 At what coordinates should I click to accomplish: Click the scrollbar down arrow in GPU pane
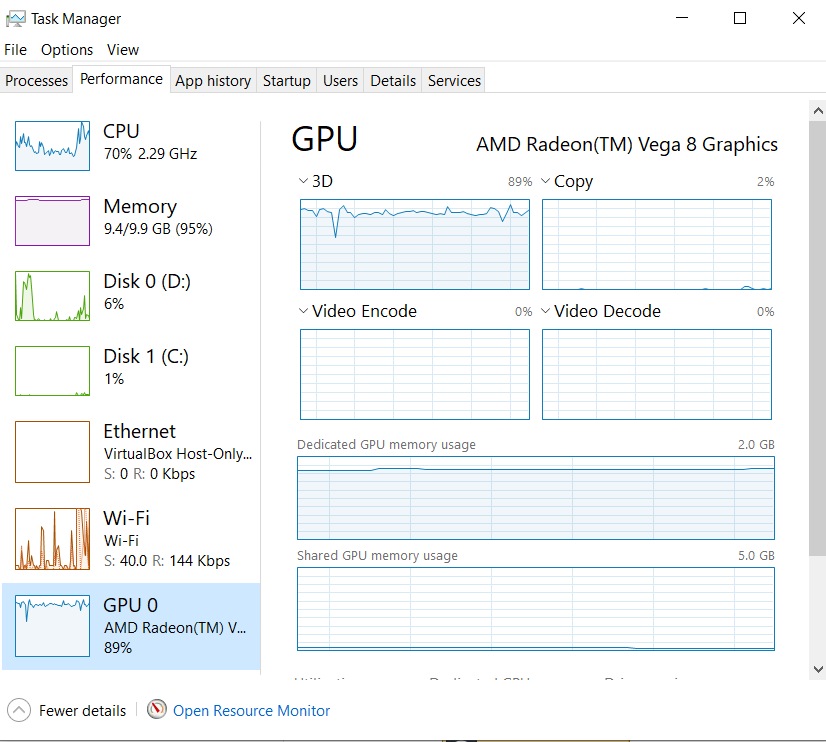(818, 669)
